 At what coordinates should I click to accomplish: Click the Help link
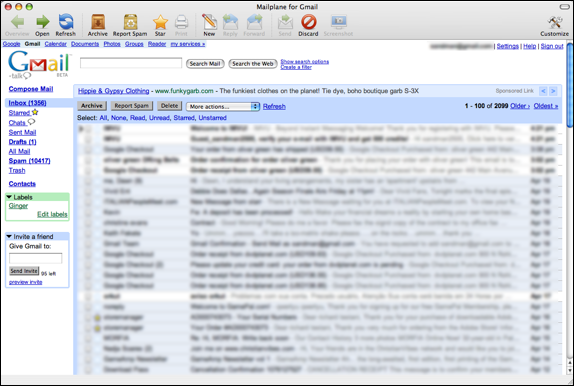(529, 46)
